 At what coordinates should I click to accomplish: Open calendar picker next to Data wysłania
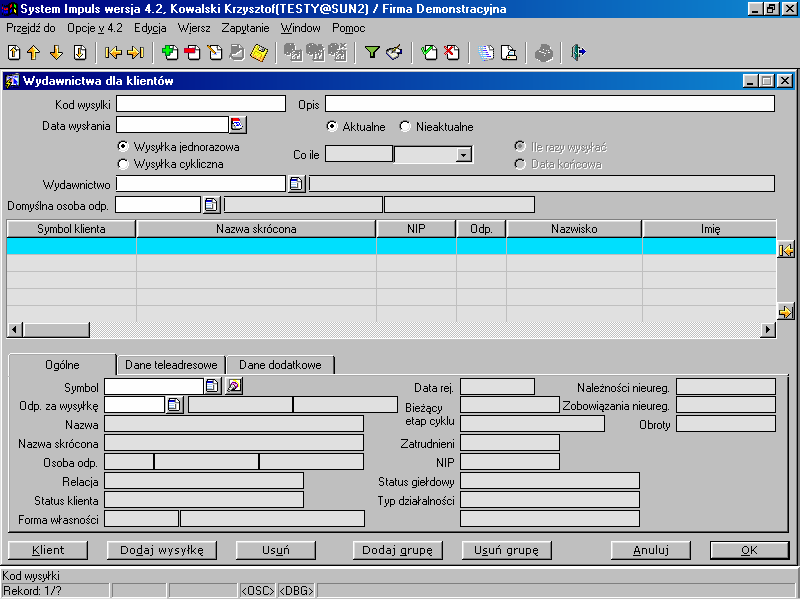[x=237, y=125]
